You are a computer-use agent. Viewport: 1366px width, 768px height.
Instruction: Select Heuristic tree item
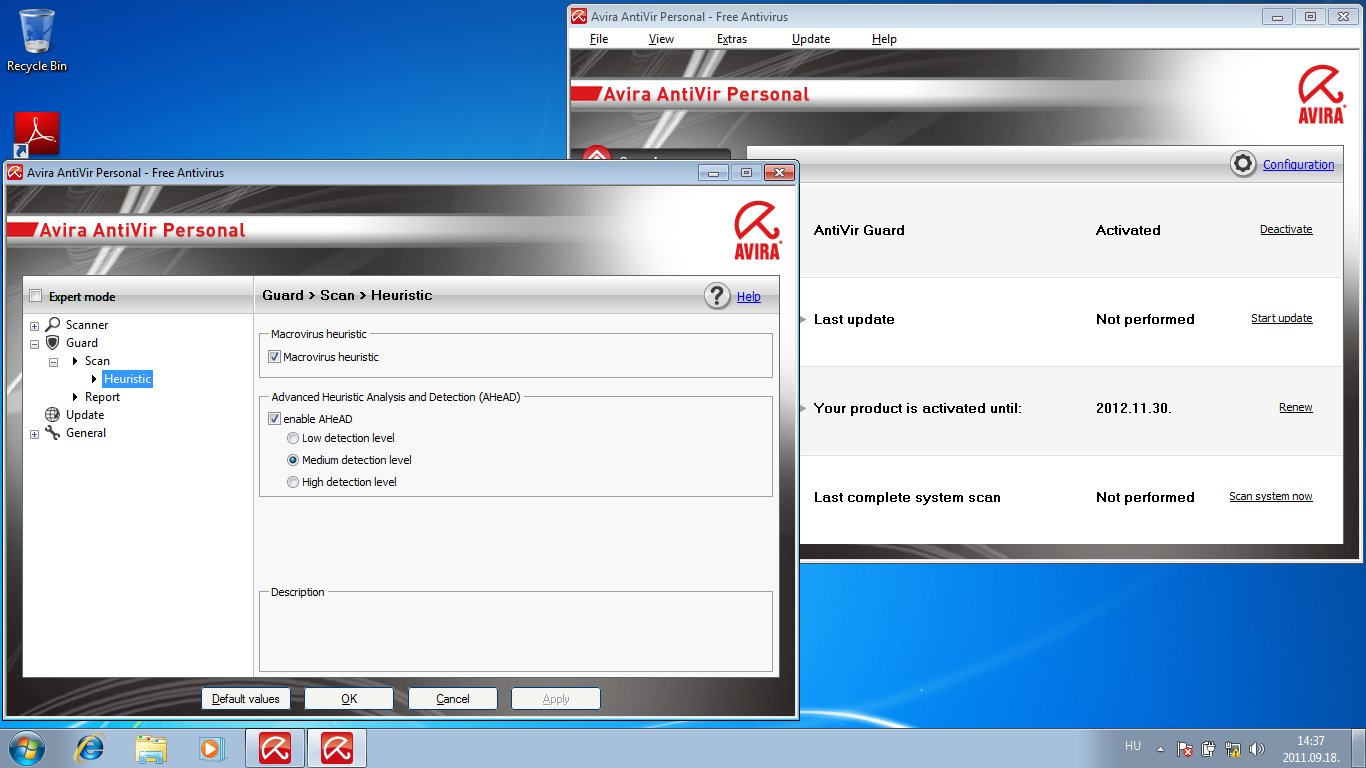(127, 379)
